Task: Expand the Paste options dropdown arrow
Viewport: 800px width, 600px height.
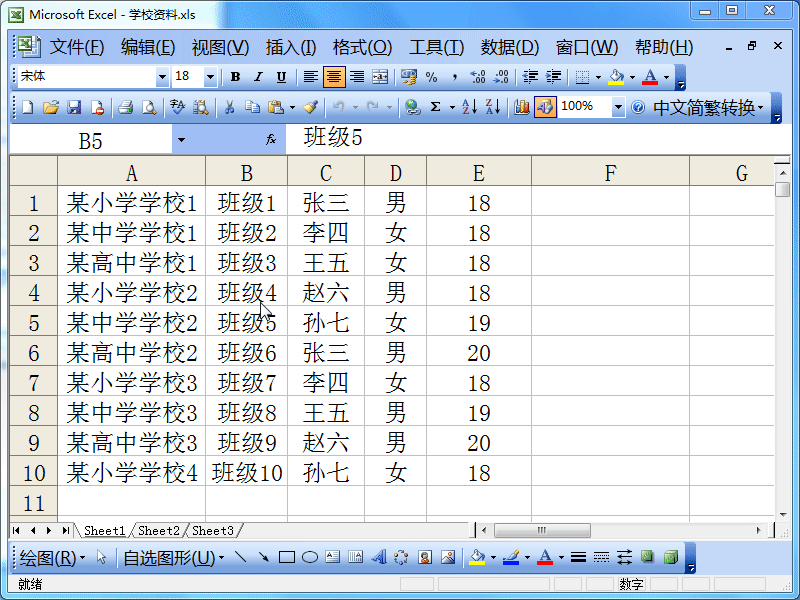Action: point(292,108)
